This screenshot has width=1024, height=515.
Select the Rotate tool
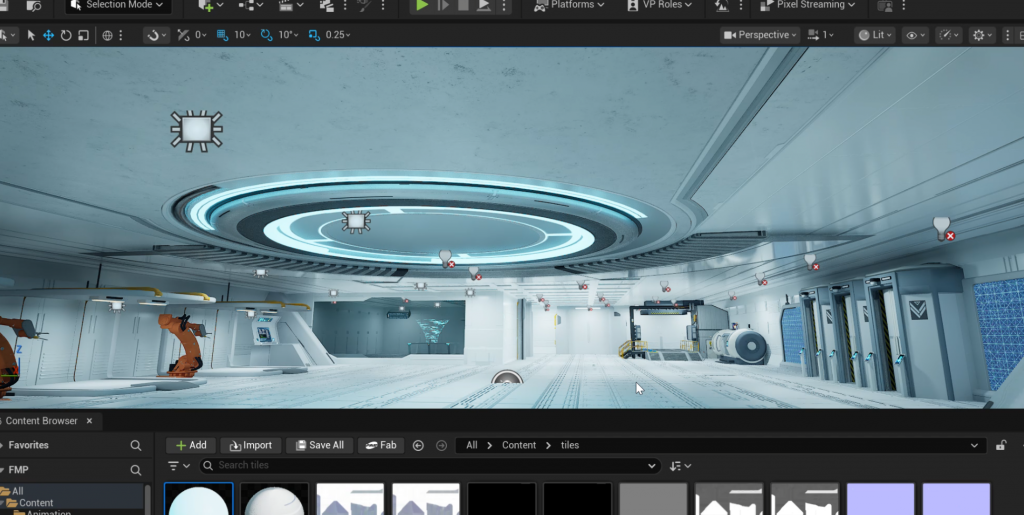click(66, 35)
